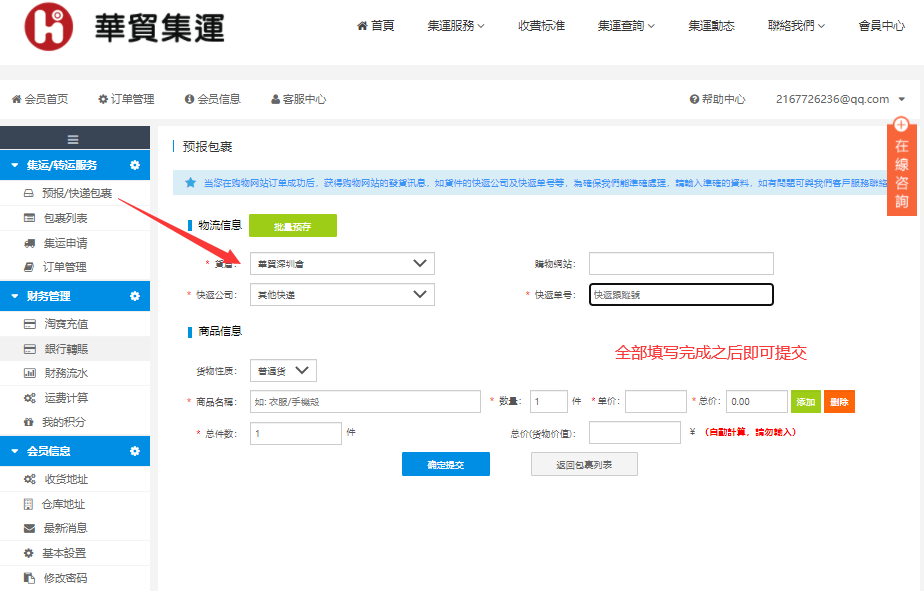
Task: Click the 華貿集運 logo icon
Action: pyautogui.click(x=50, y=27)
